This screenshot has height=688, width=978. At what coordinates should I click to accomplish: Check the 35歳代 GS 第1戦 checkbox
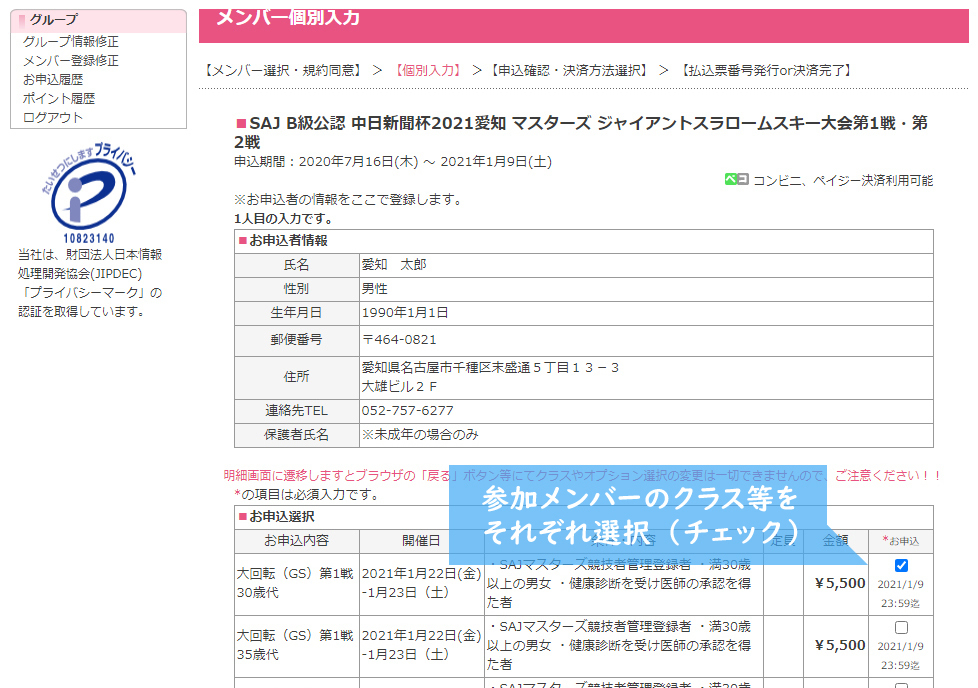click(901, 628)
